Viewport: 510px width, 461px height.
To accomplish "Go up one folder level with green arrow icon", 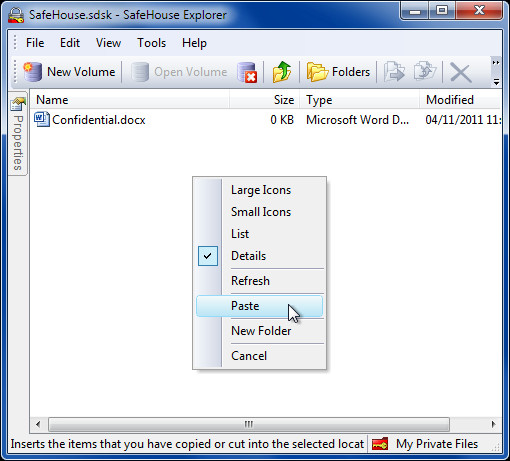I will tap(282, 72).
